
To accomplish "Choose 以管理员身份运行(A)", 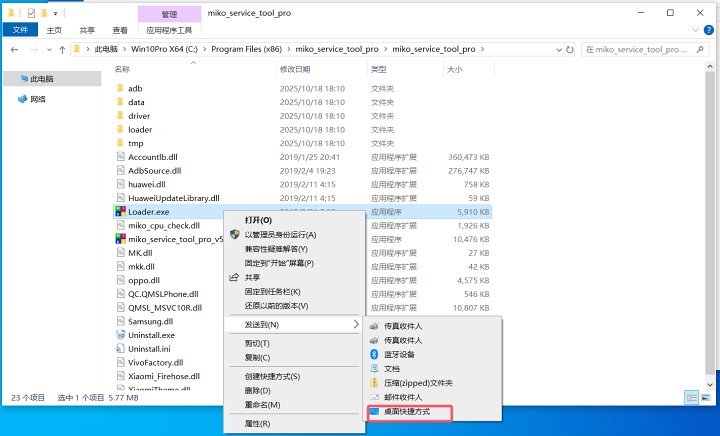I will click(x=280, y=235).
